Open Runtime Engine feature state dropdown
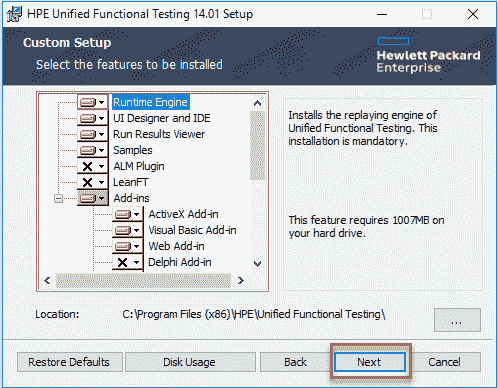Image resolution: width=498 pixels, height=388 pixels. [x=93, y=102]
